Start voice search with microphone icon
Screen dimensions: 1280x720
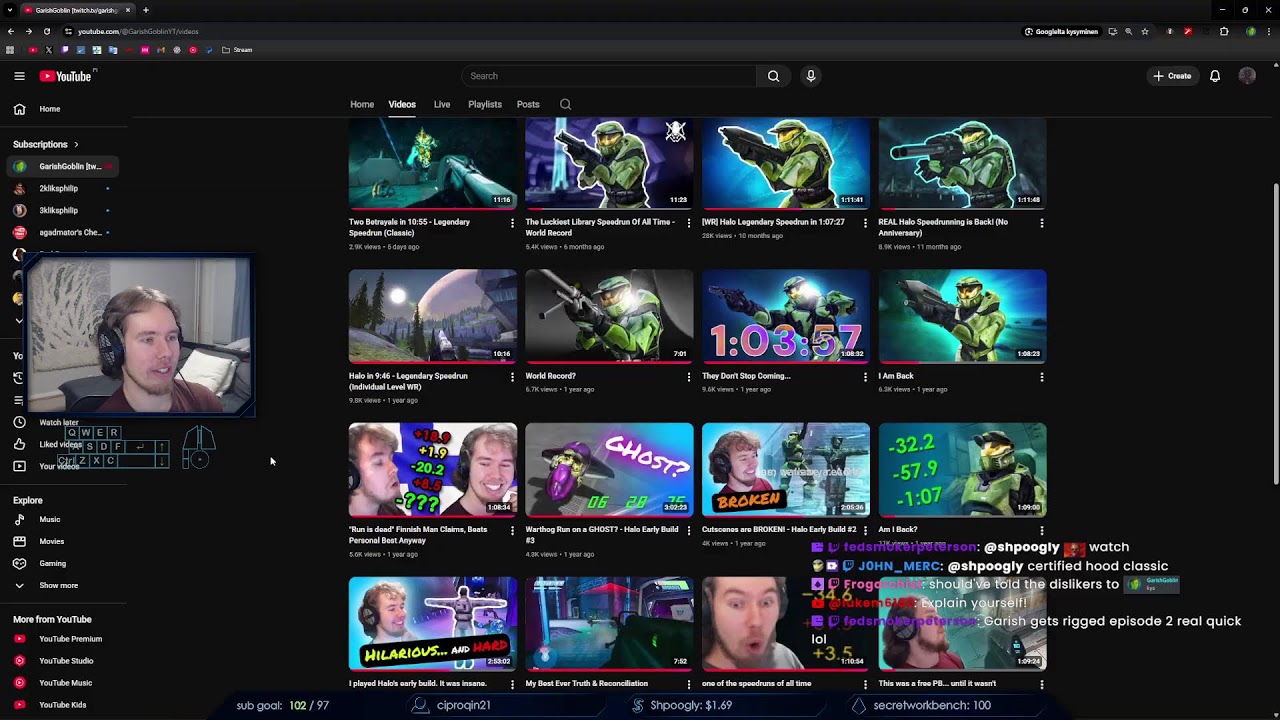pos(811,76)
